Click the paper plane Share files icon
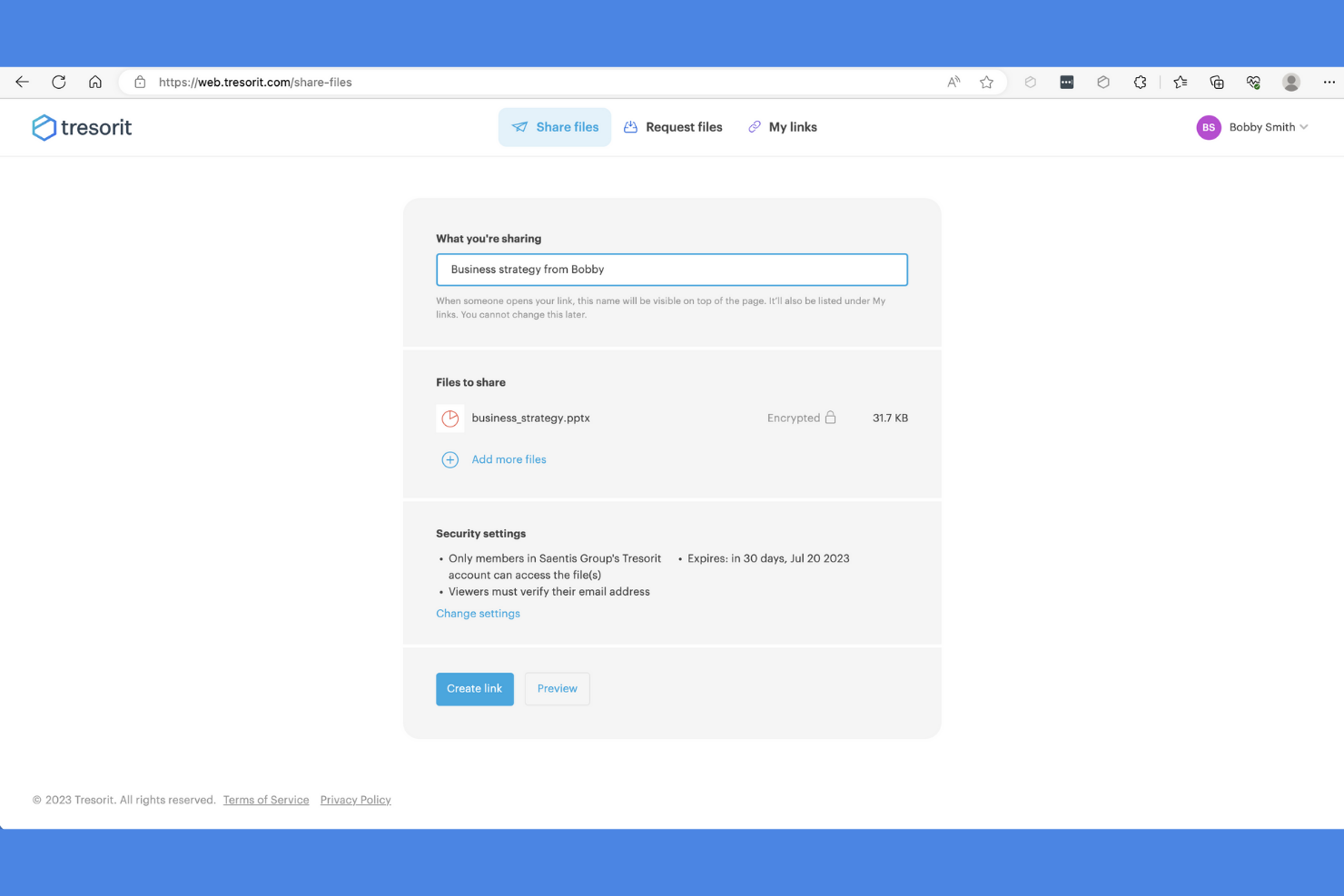Screen dimensions: 1344x896 coord(519,127)
